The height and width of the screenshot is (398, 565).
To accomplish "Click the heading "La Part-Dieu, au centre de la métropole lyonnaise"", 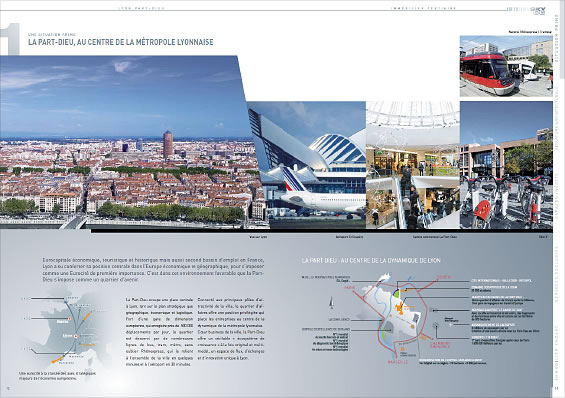I will [121, 42].
